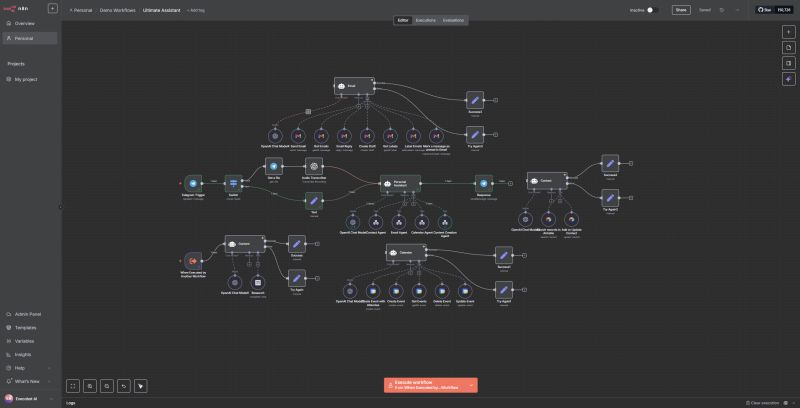Select the Email Reply Gmail tool node
The height and width of the screenshot is (408, 800).
[x=344, y=136]
